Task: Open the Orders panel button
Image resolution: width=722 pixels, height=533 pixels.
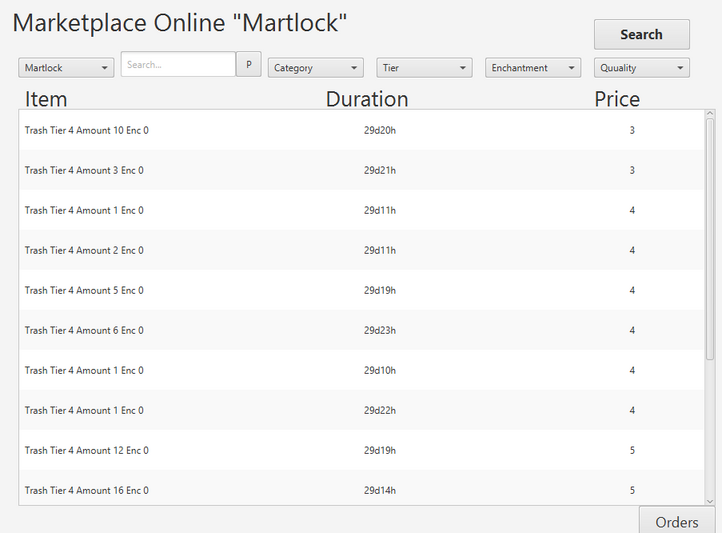Action: pyautogui.click(x=677, y=521)
